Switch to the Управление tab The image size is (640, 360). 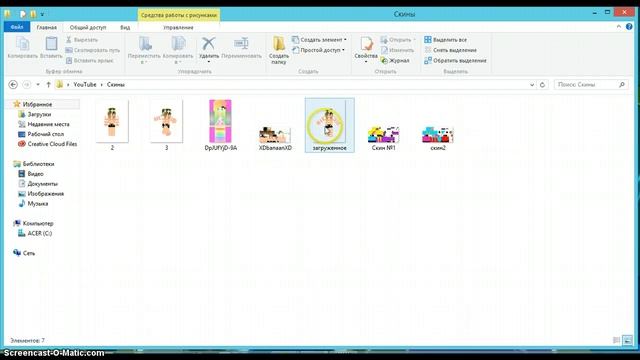click(178, 27)
